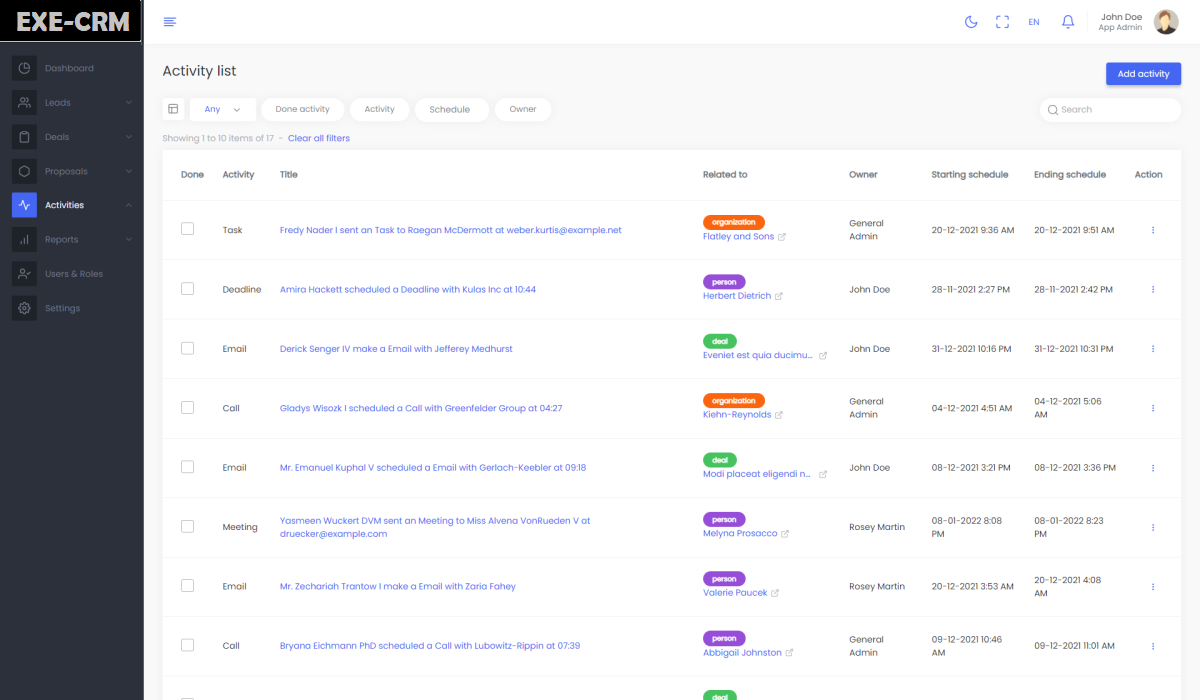The width and height of the screenshot is (1200, 700).
Task: Open the three-dot action menu for the Deadline row
Action: click(x=1153, y=290)
